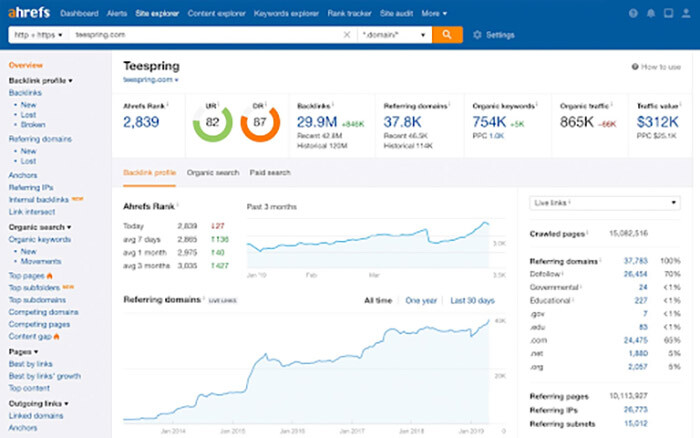Screen dimensions: 700x438
Task: Click the 37.8K referring domains value
Action: click(x=402, y=122)
